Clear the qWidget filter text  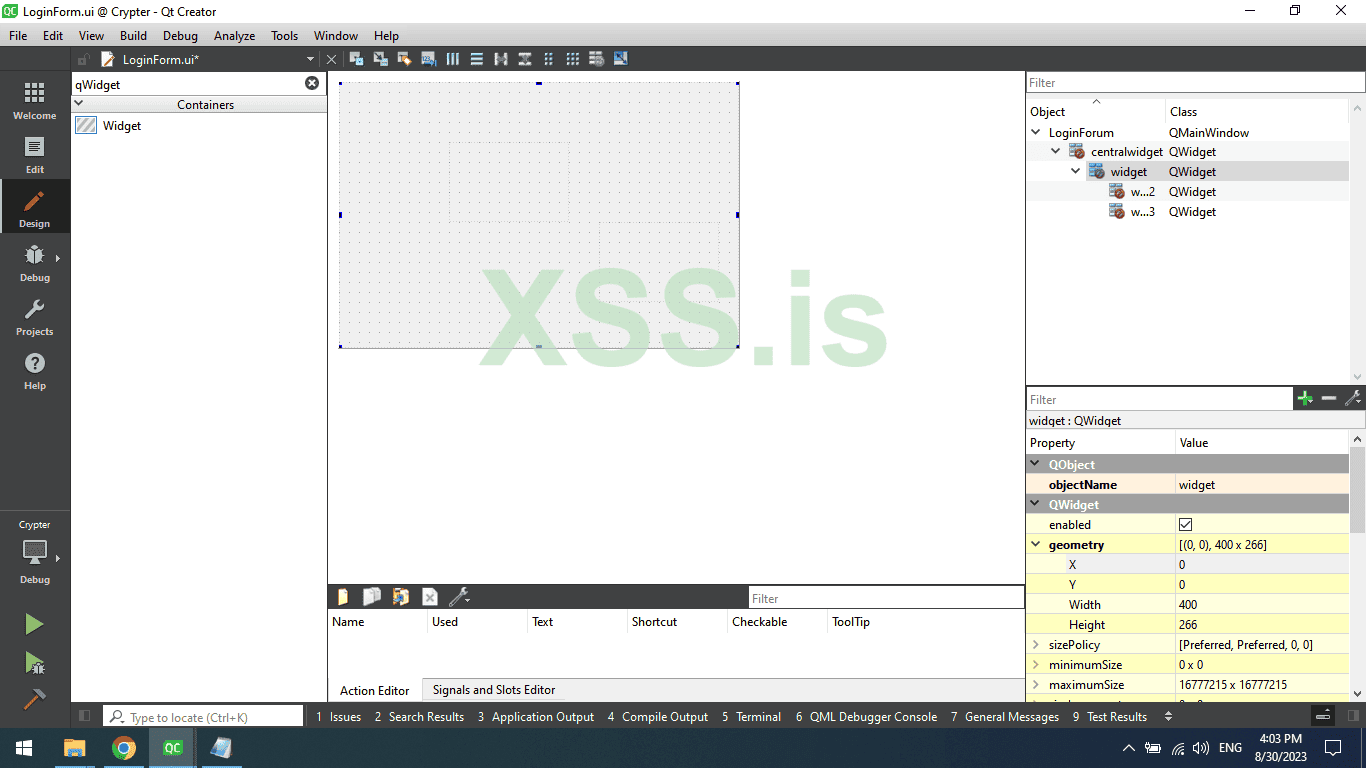tap(312, 83)
